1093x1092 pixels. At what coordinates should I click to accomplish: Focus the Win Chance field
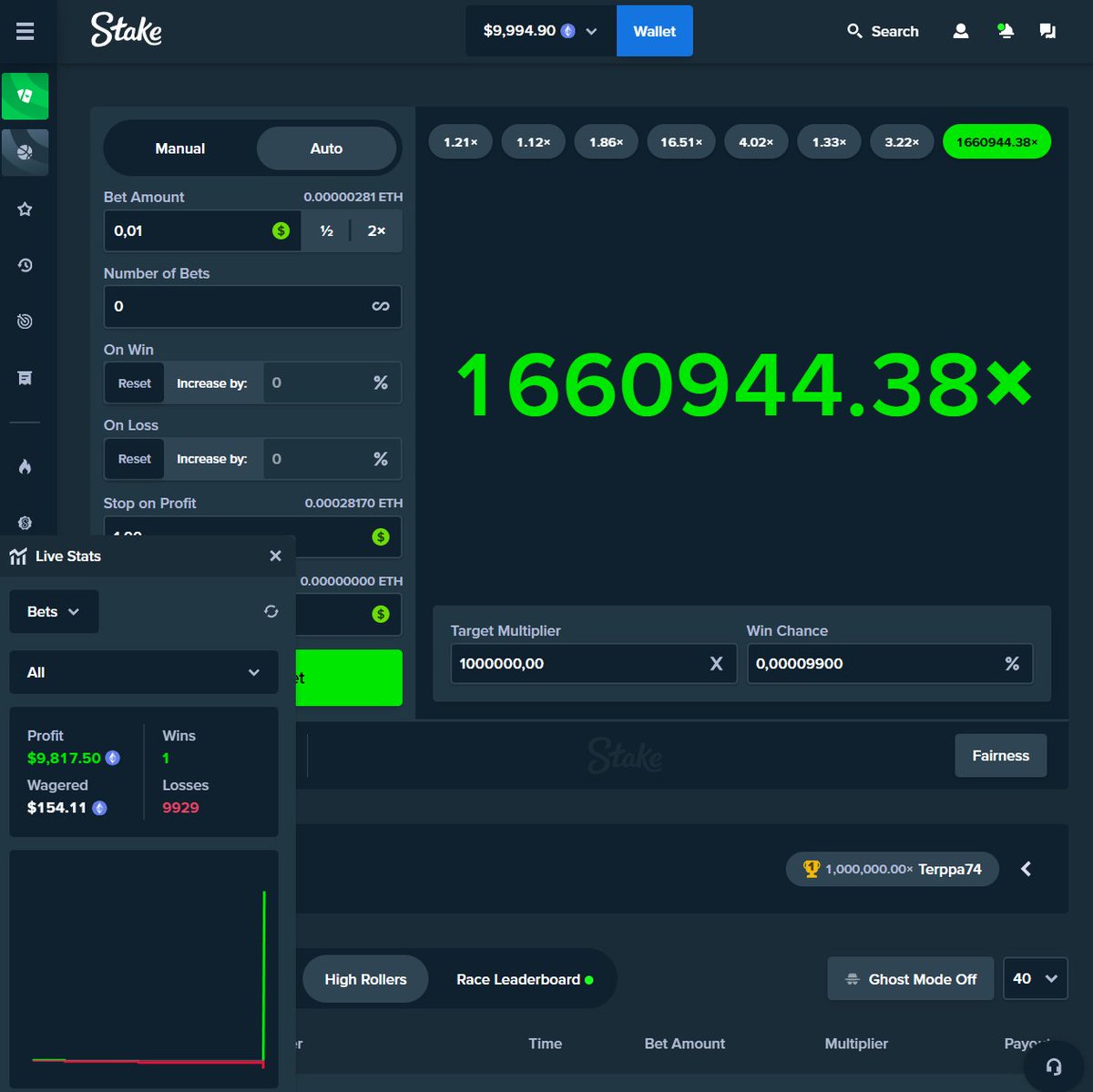890,664
